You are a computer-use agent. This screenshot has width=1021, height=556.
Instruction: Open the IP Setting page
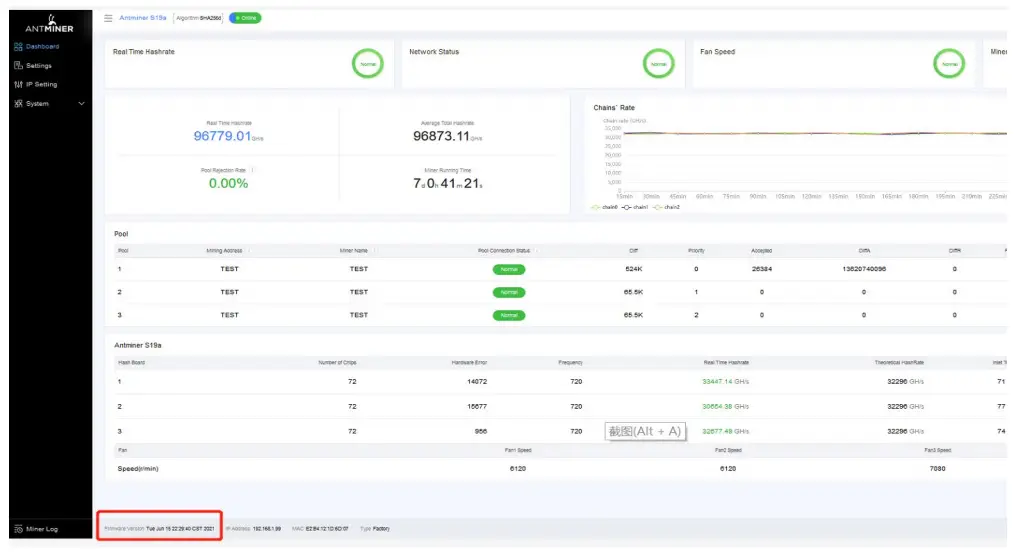(36, 84)
